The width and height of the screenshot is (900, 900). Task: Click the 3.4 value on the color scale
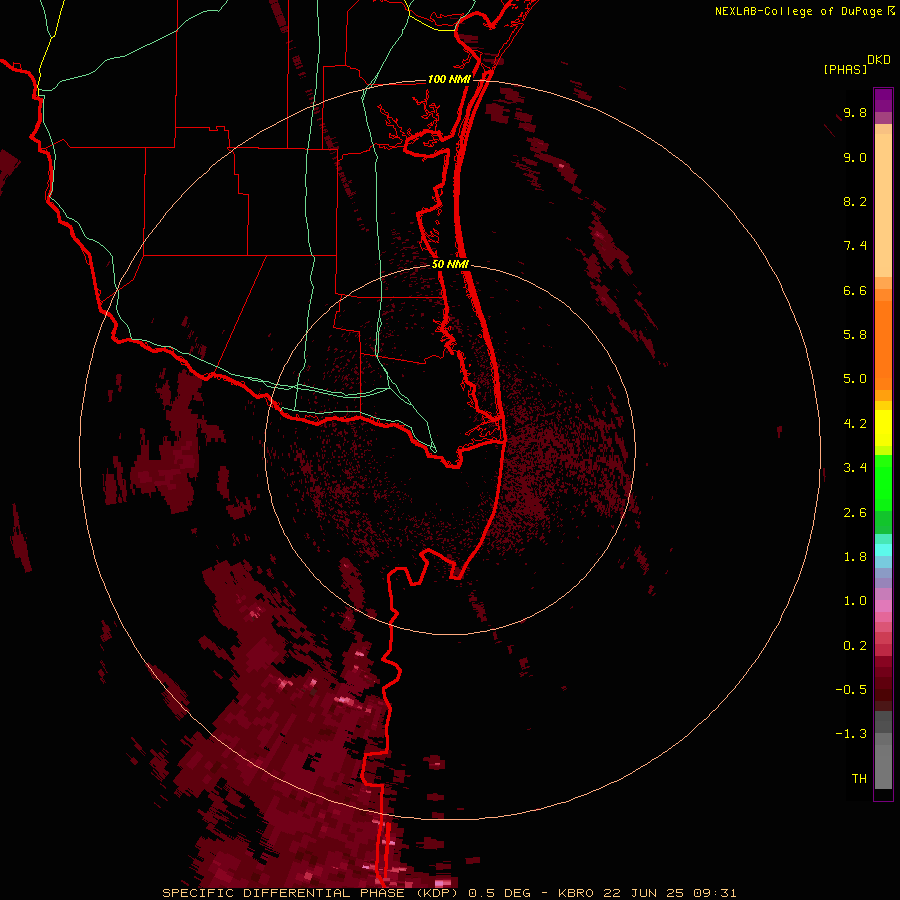pos(855,468)
